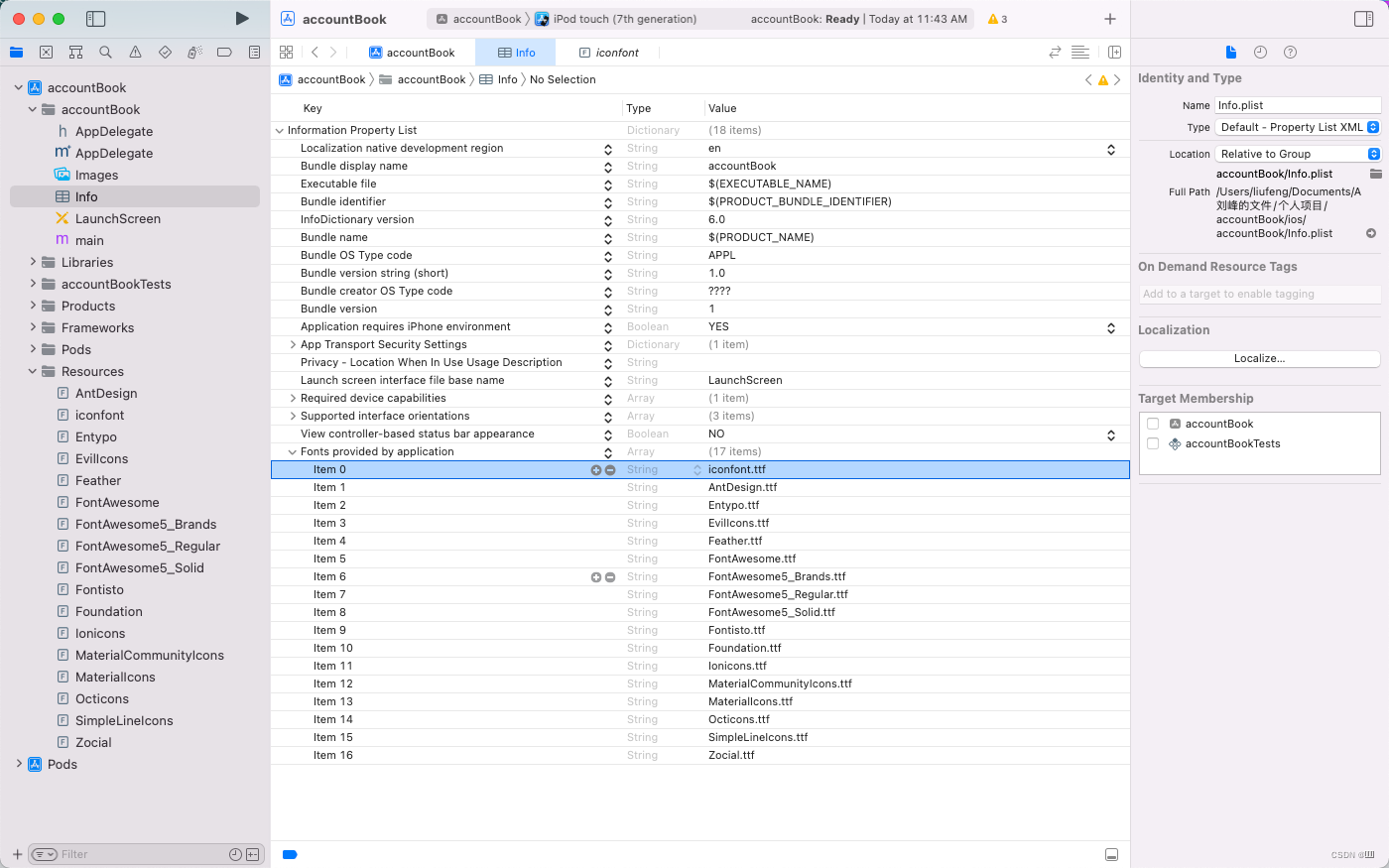Add new file with bottom plus
Screen dimensions: 1389x868
[17, 854]
